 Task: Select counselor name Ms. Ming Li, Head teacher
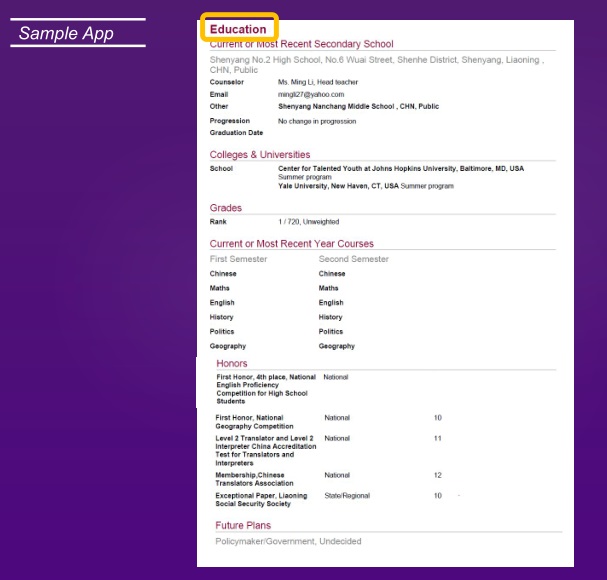tap(318, 82)
